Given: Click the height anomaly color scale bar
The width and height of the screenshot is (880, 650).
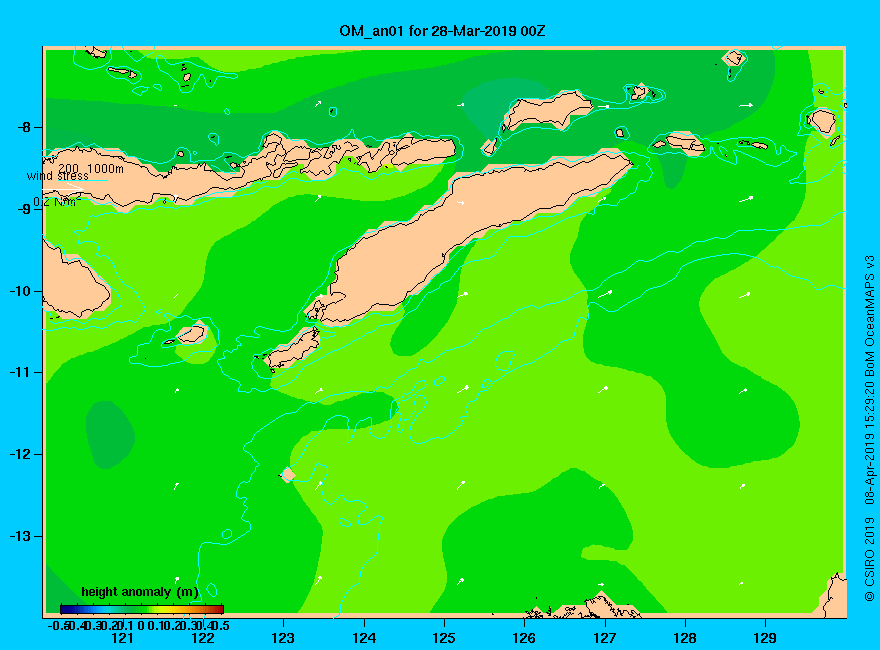Looking at the screenshot, I should [x=142, y=609].
